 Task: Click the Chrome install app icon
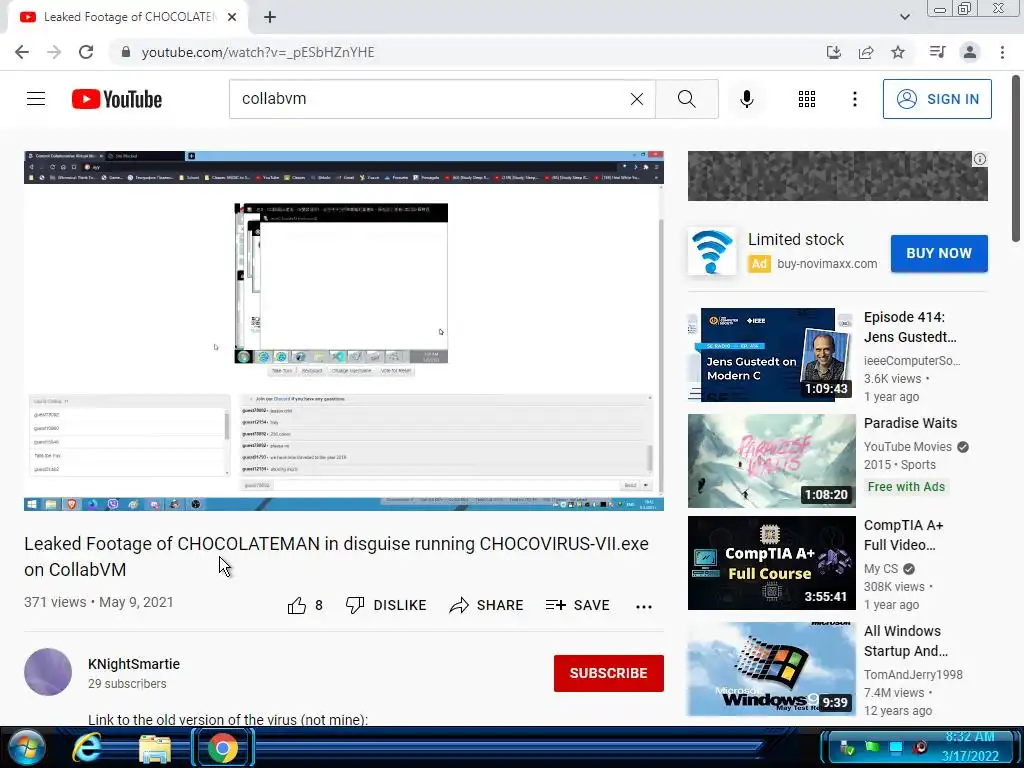(834, 52)
